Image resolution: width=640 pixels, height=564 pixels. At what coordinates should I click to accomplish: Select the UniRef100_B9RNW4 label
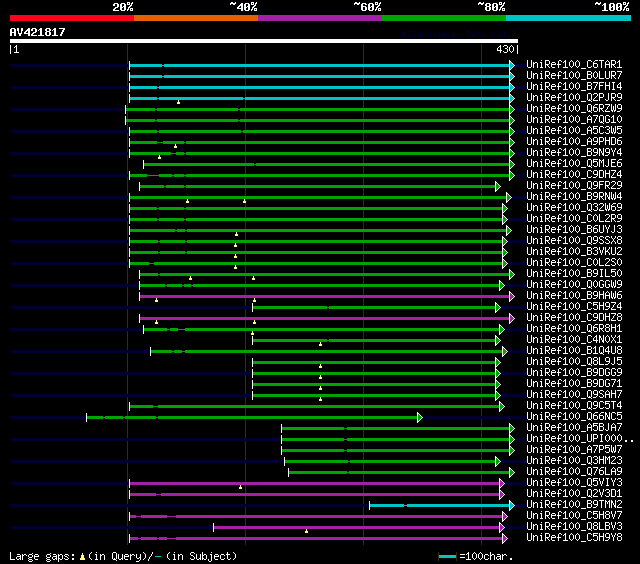coord(574,197)
